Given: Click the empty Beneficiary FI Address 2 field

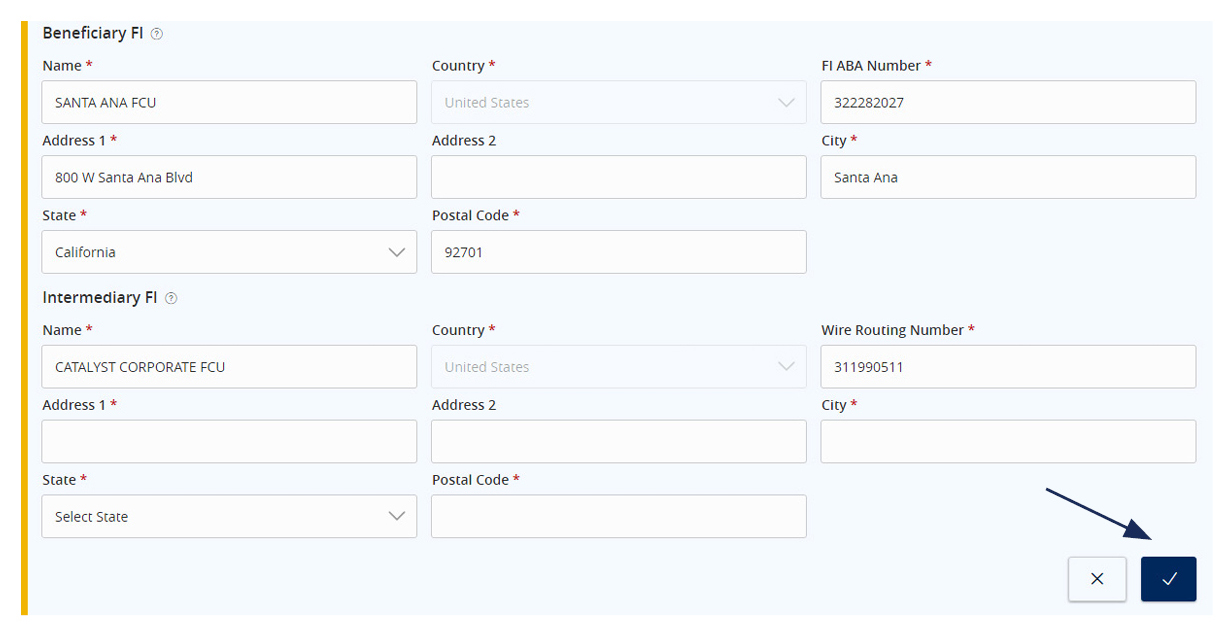Looking at the screenshot, I should tap(618, 177).
